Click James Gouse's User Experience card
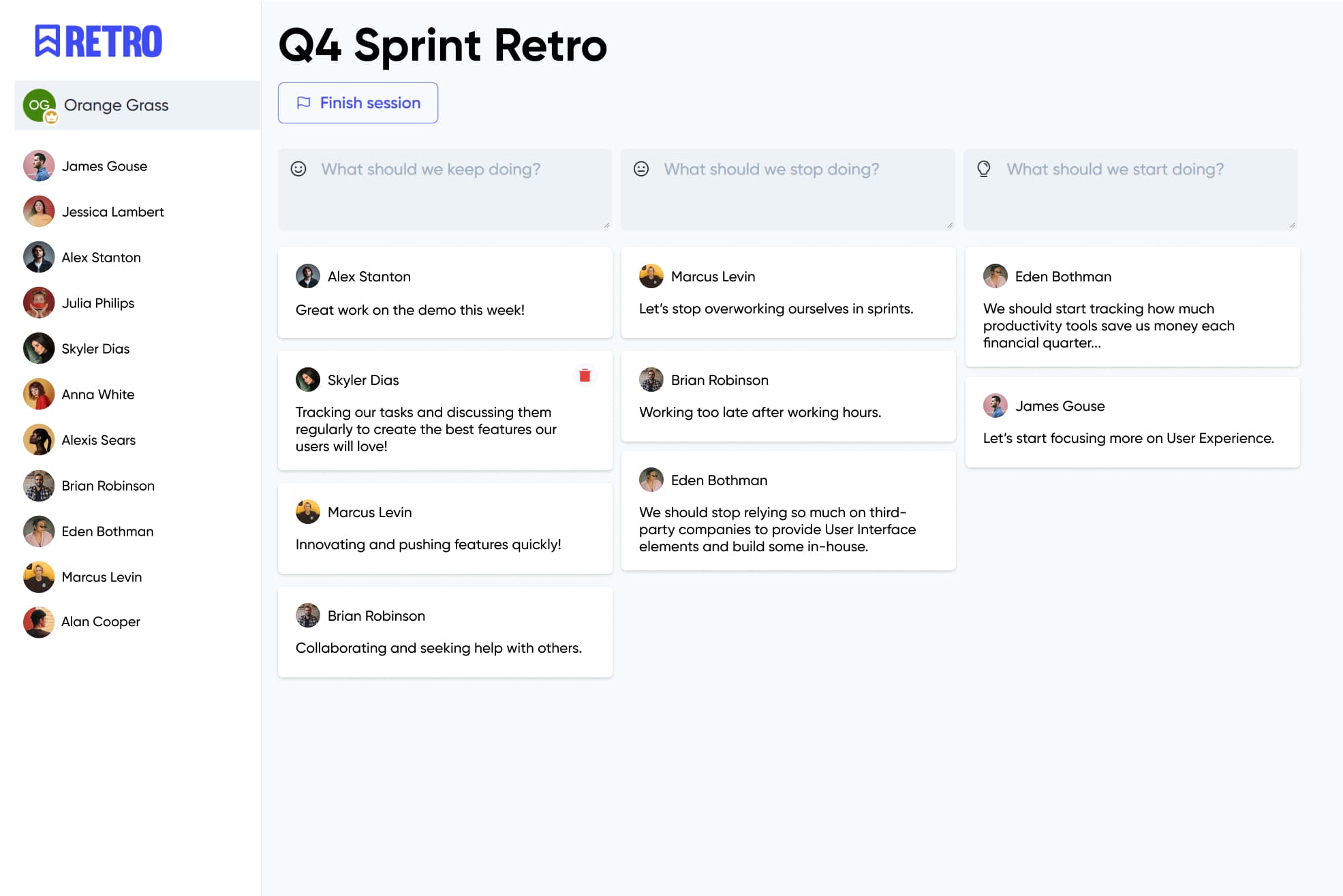1343x896 pixels. tap(1132, 422)
